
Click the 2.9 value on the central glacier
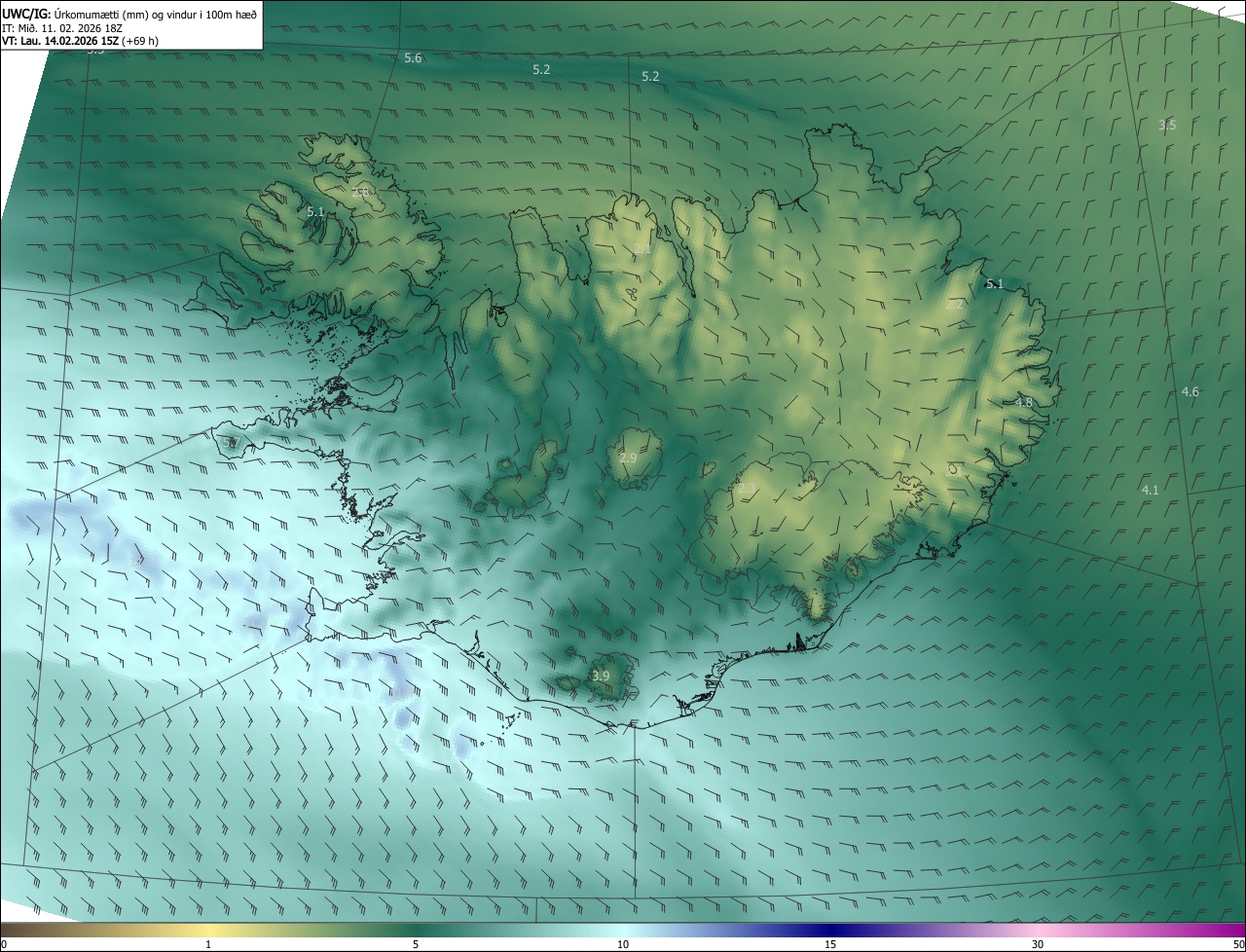628,458
